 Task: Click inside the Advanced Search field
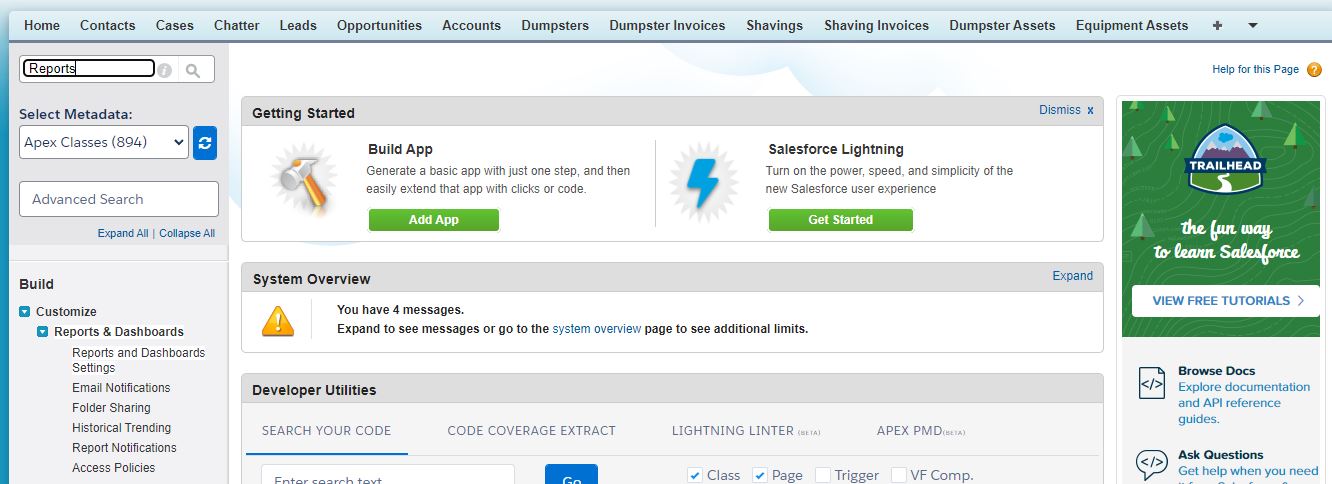(x=119, y=199)
